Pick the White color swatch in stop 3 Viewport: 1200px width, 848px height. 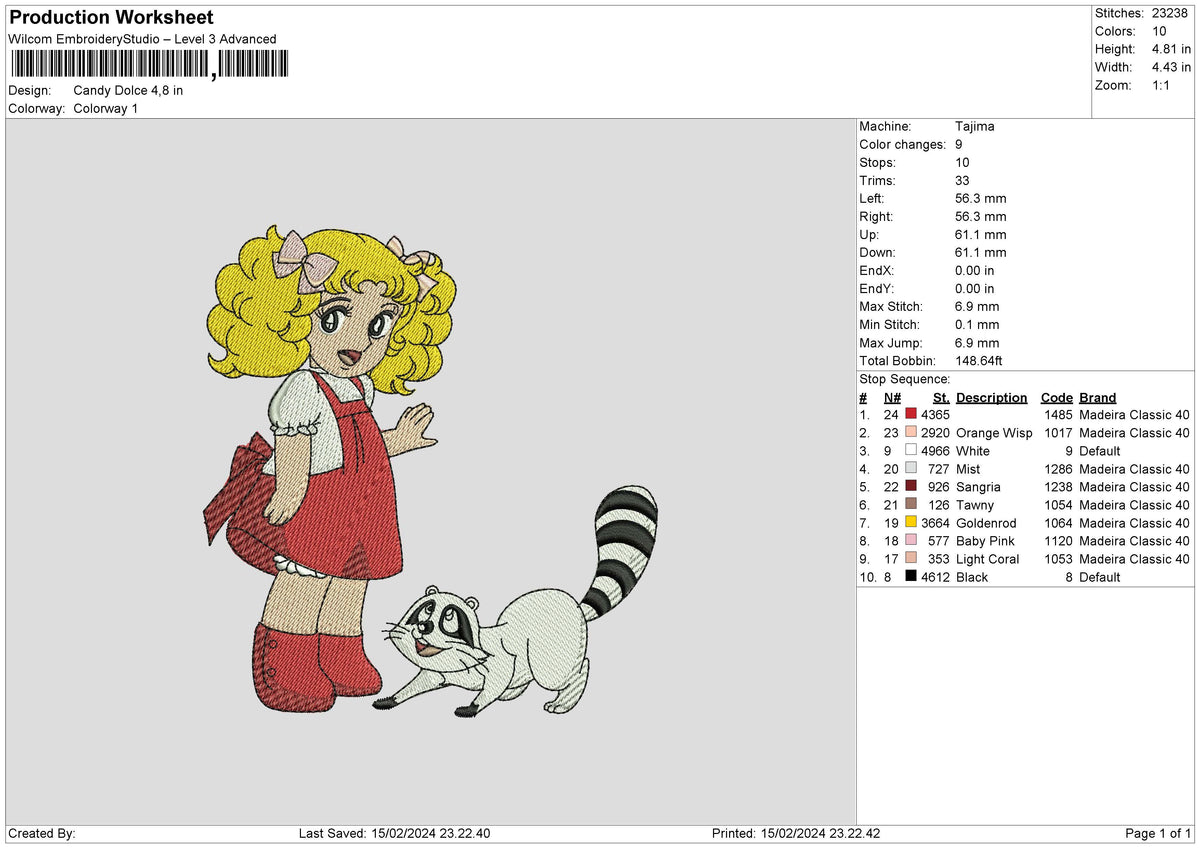[911, 450]
